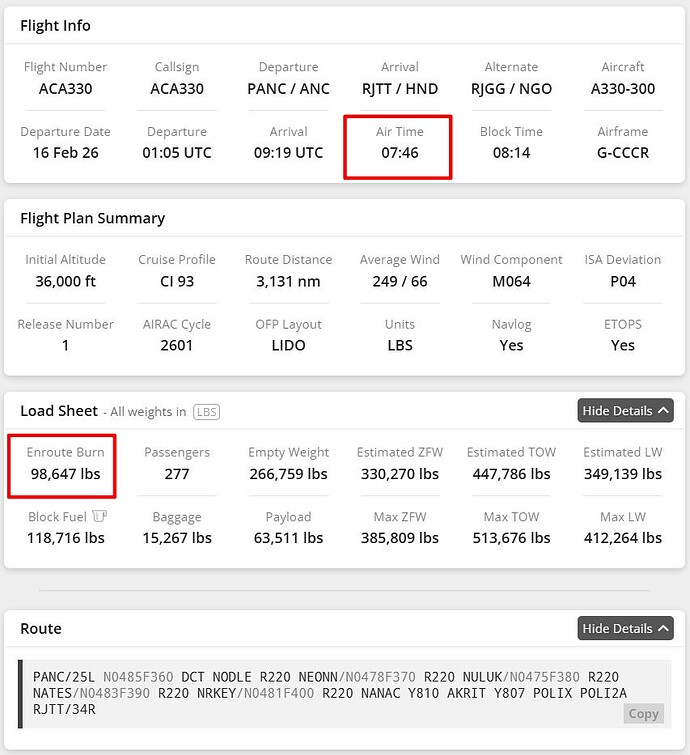Viewport: 690px width, 755px height.
Task: Select the Enroute Burn 98,647 lbs value
Action: coord(63,474)
